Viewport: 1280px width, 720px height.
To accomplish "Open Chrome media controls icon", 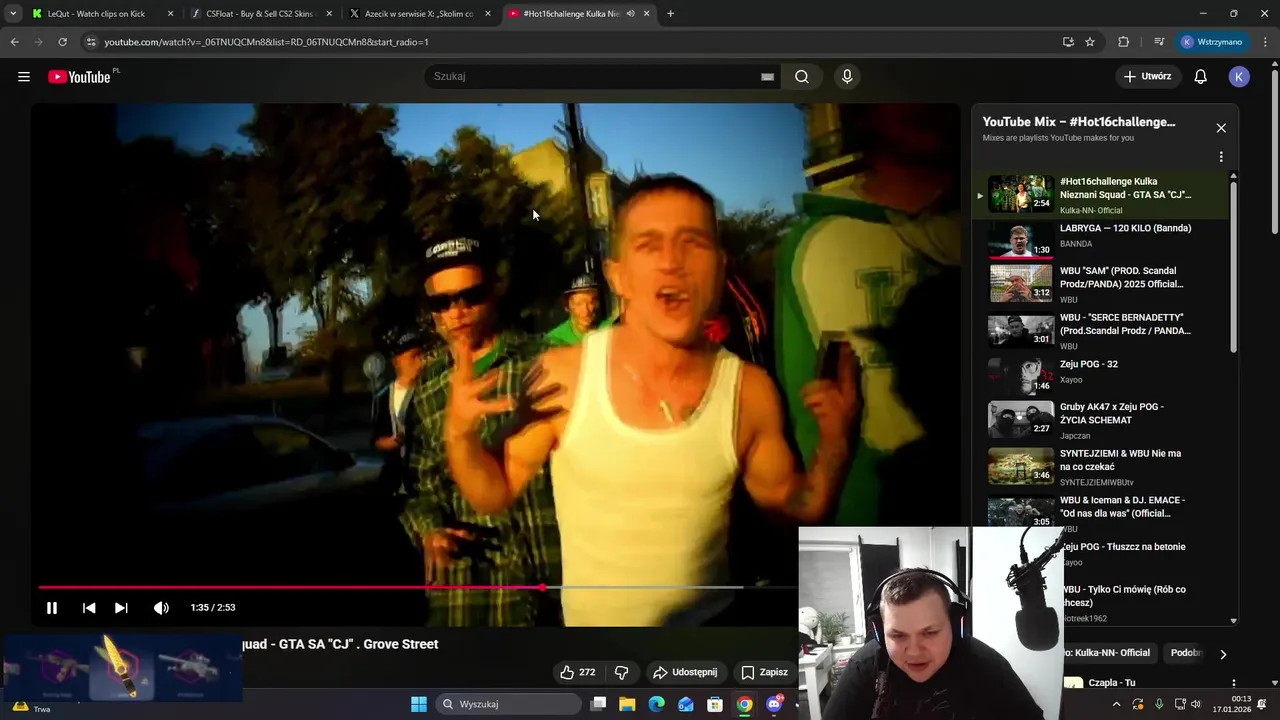I will 1159,42.
